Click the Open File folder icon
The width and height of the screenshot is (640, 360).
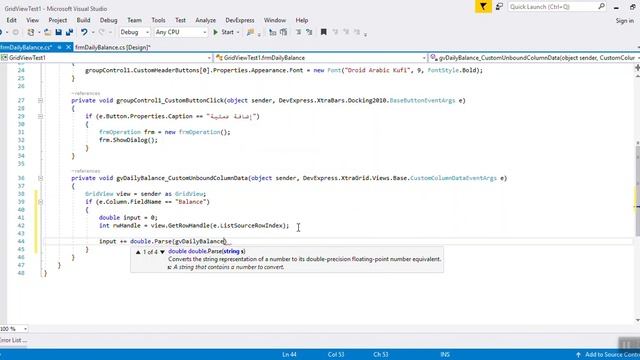pos(47,32)
